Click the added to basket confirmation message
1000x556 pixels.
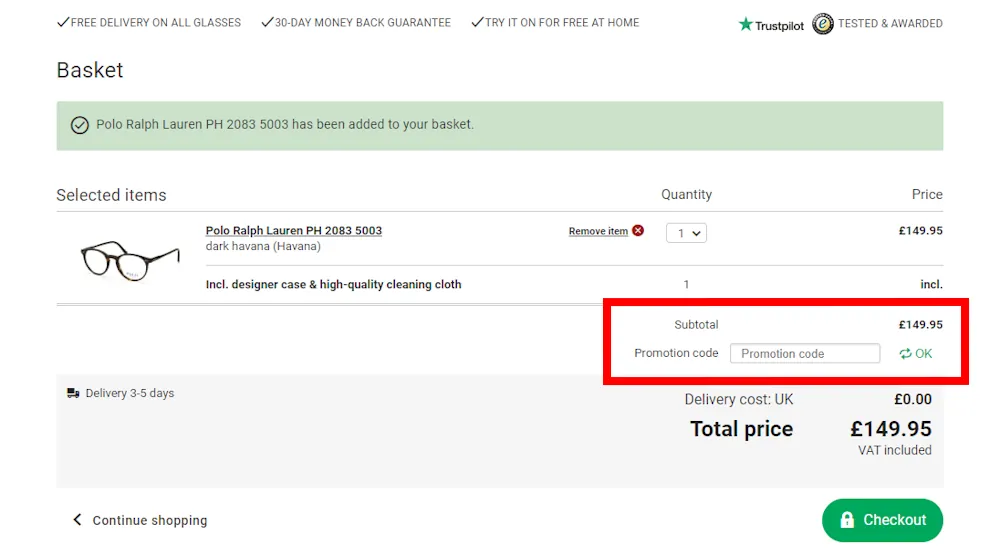tap(284, 124)
